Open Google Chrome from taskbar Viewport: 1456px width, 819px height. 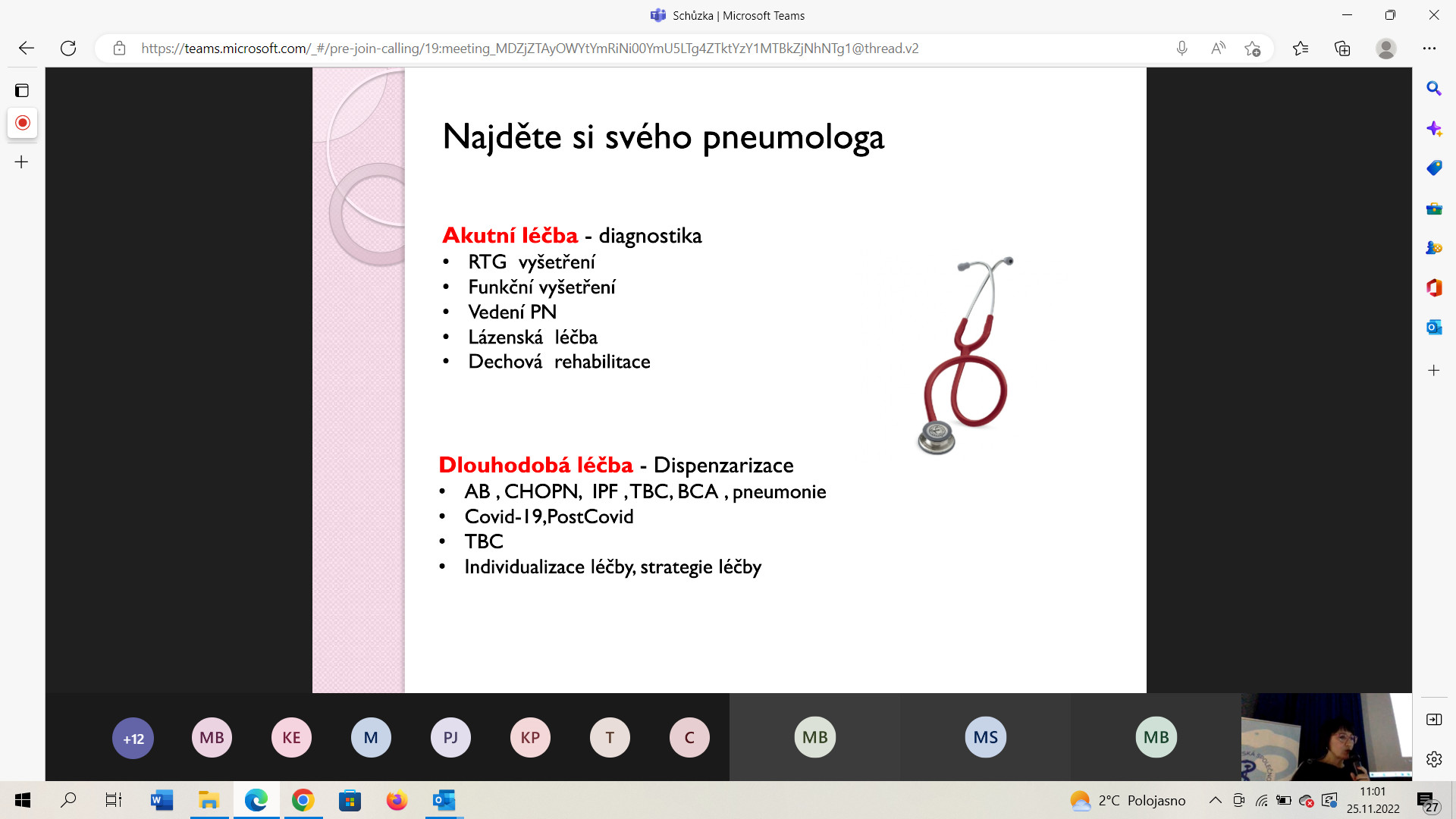point(303,800)
